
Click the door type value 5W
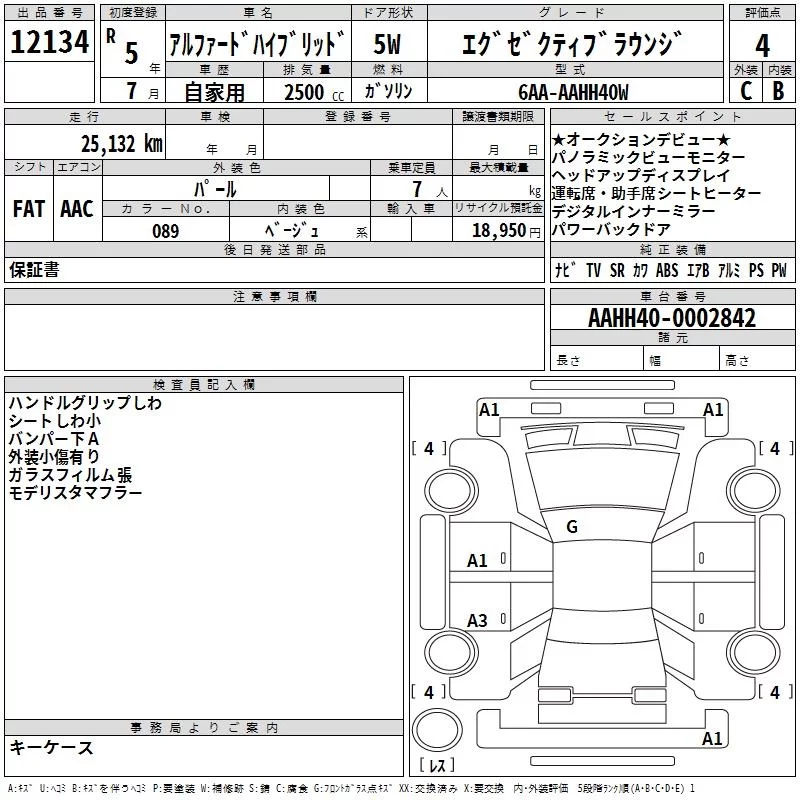pos(387,44)
